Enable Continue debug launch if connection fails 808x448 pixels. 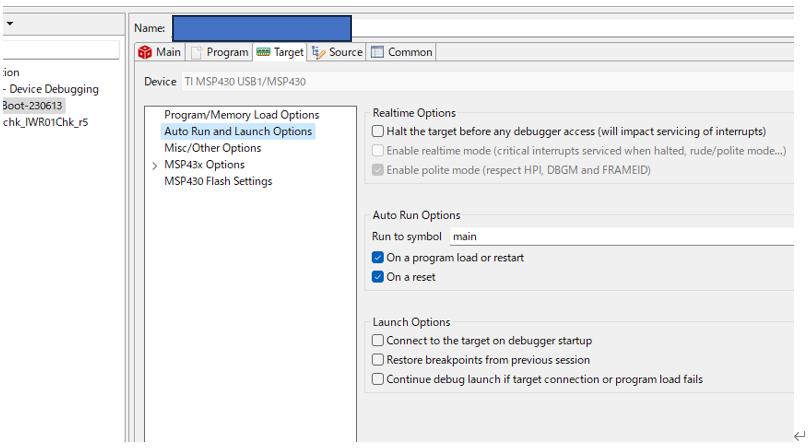pos(378,379)
